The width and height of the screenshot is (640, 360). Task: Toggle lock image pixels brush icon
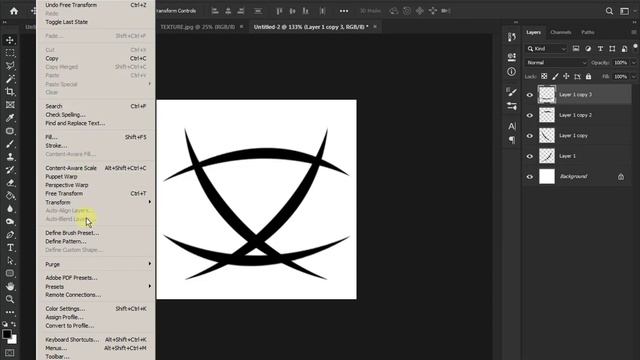555,76
